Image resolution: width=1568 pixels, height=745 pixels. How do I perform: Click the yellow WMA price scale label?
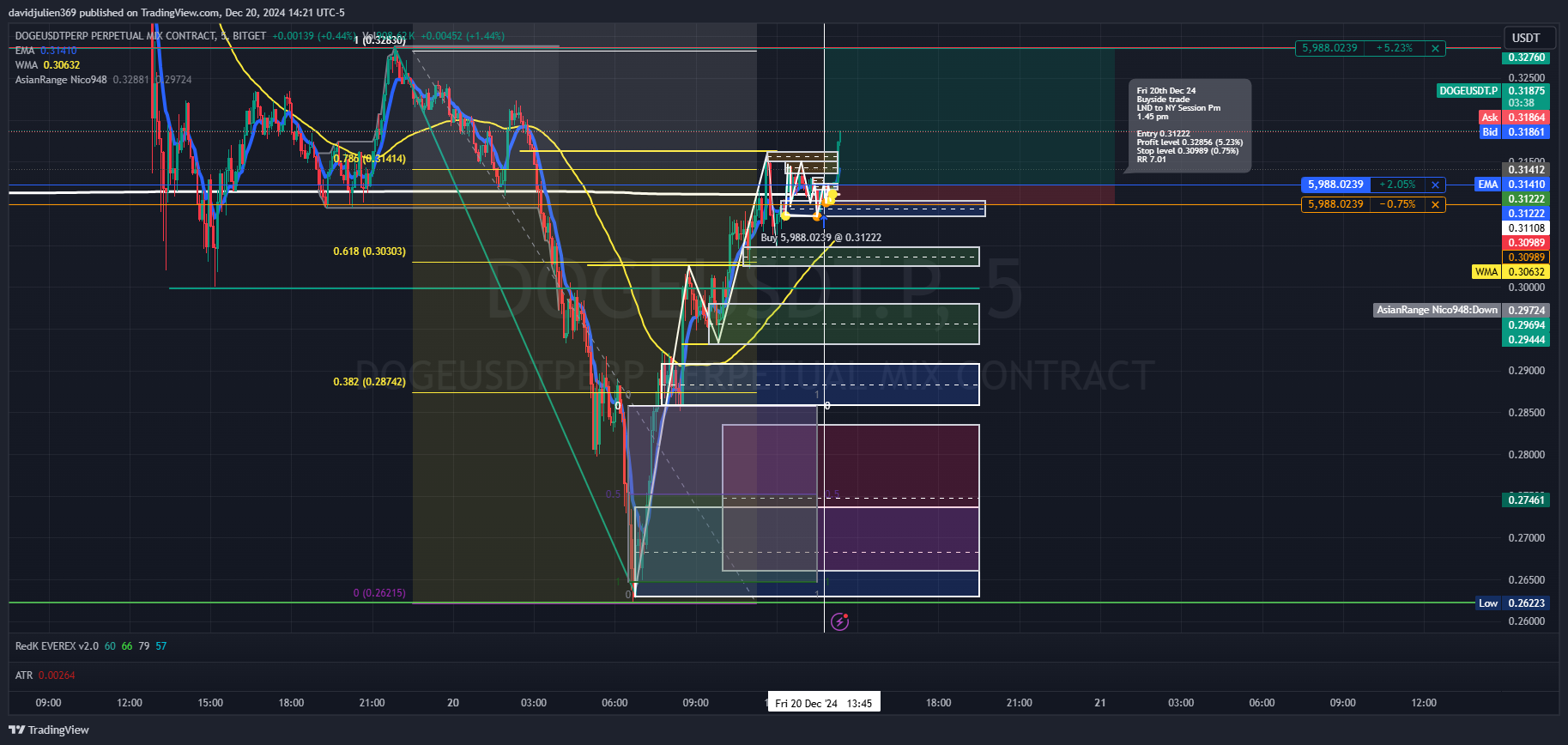coord(1486,272)
